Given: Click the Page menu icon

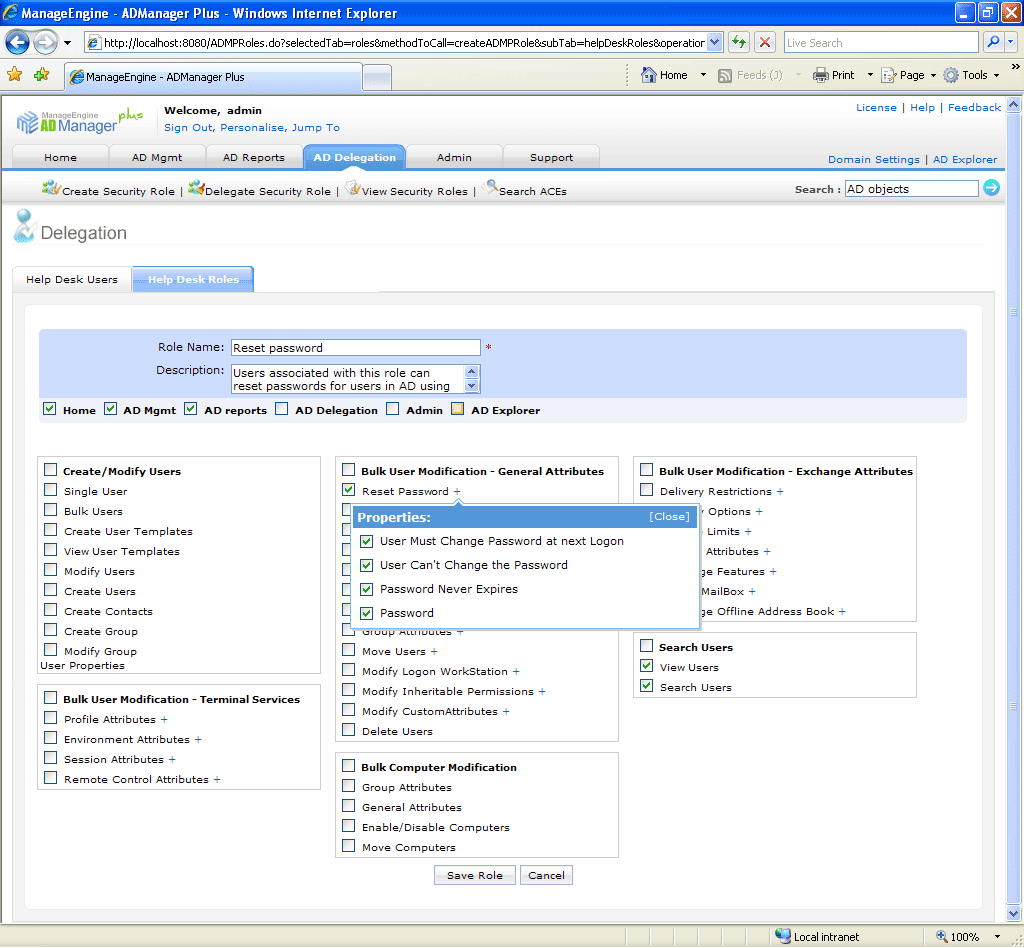Looking at the screenshot, I should [888, 75].
